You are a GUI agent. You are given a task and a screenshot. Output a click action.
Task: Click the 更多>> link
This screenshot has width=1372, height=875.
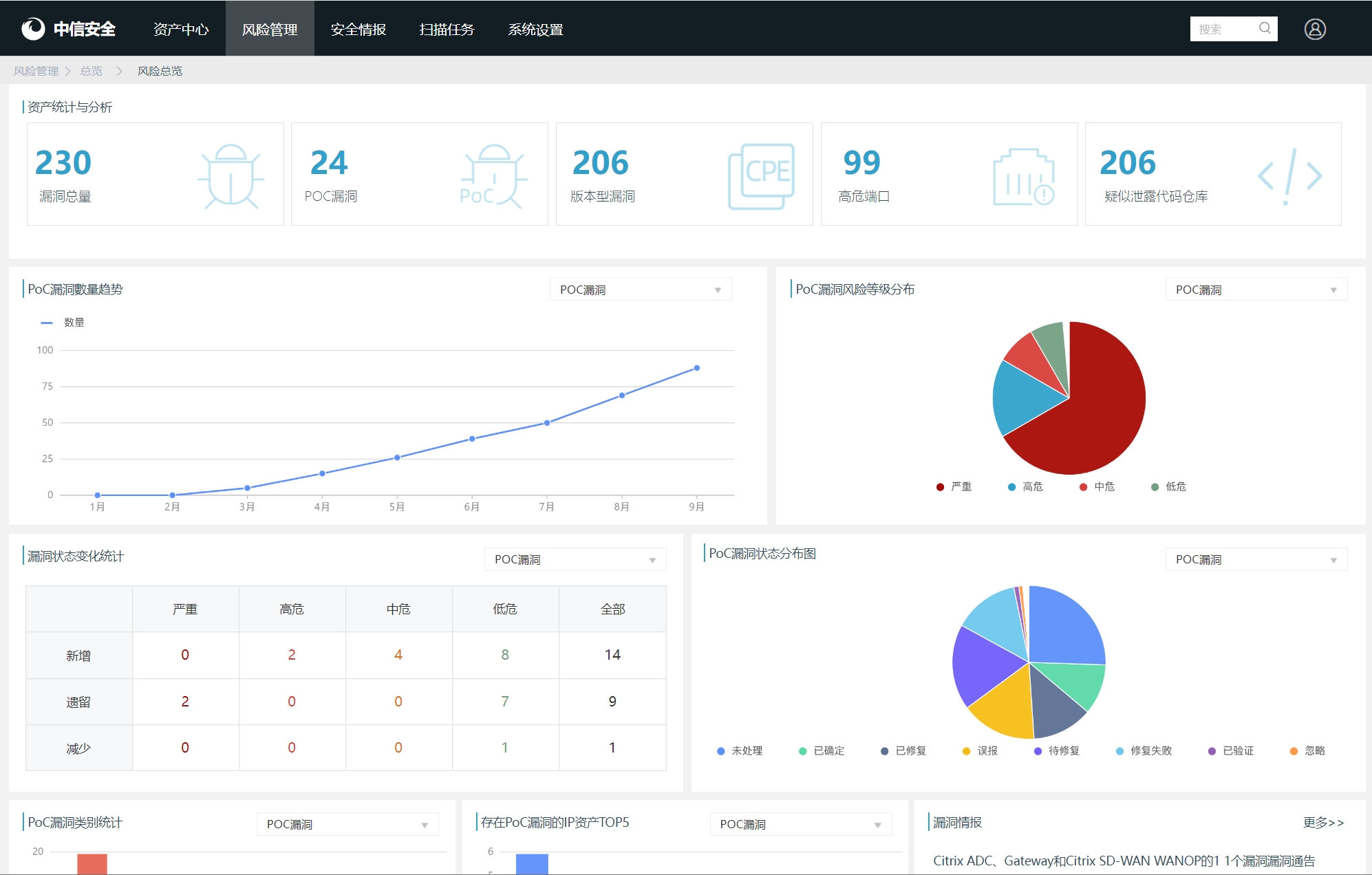(x=1322, y=822)
